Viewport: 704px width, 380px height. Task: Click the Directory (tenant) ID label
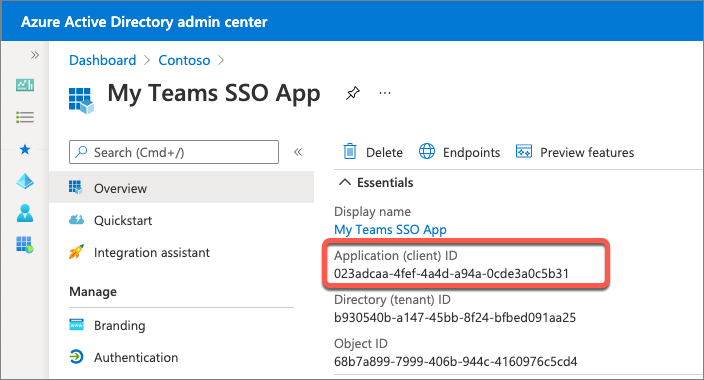pyautogui.click(x=392, y=300)
